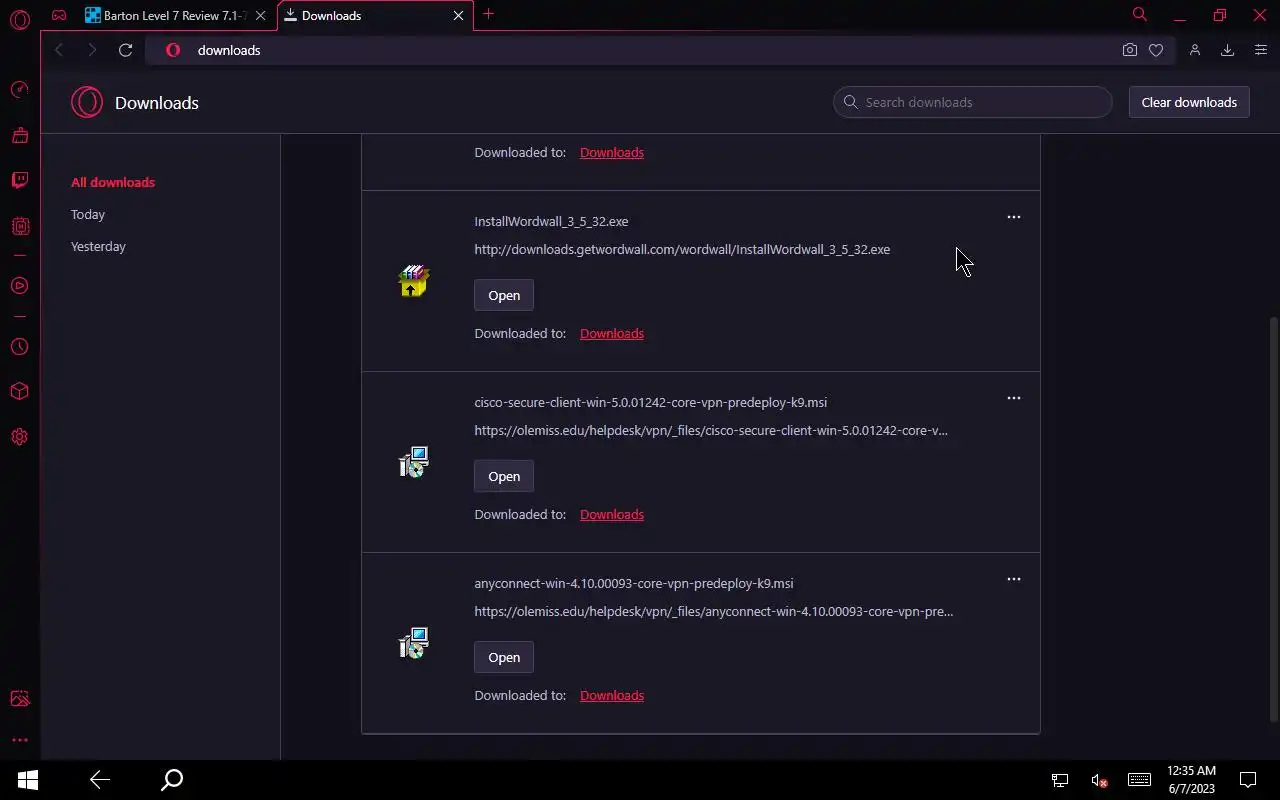1280x800 pixels.
Task: Open Downloads folder link for anyconnect
Action: (612, 695)
